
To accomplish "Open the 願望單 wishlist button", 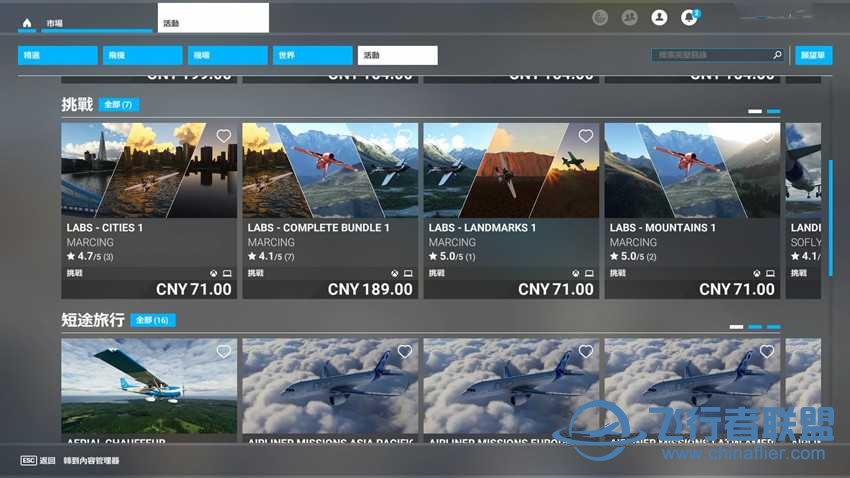I will point(813,55).
